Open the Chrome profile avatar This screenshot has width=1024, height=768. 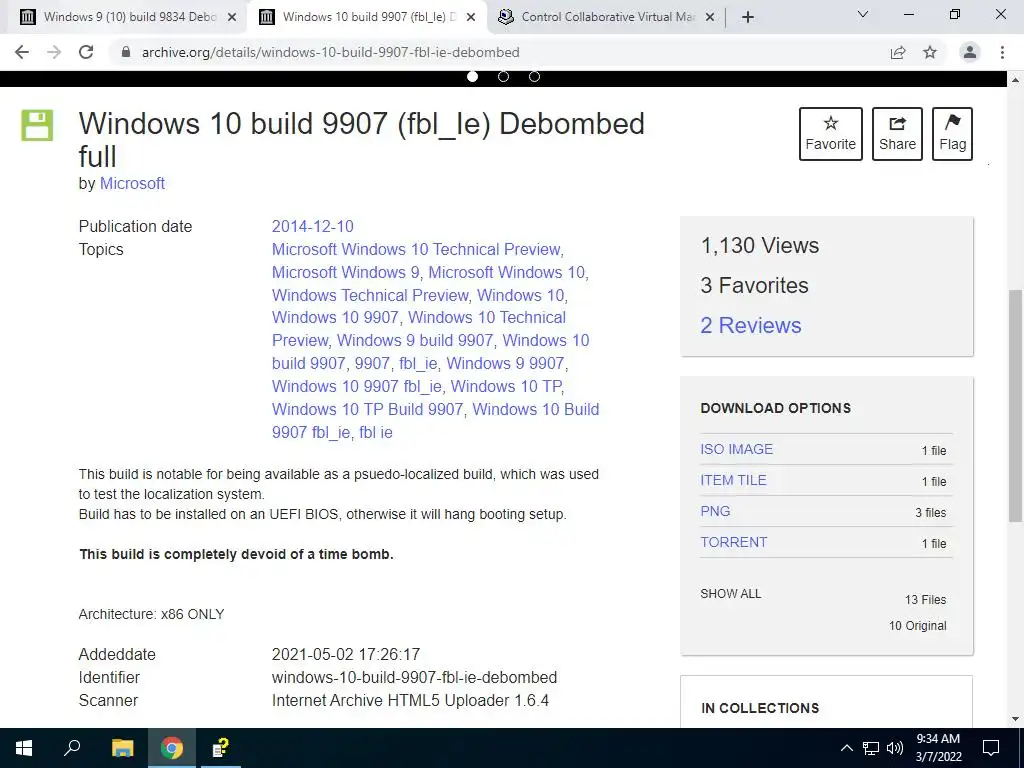(x=970, y=52)
